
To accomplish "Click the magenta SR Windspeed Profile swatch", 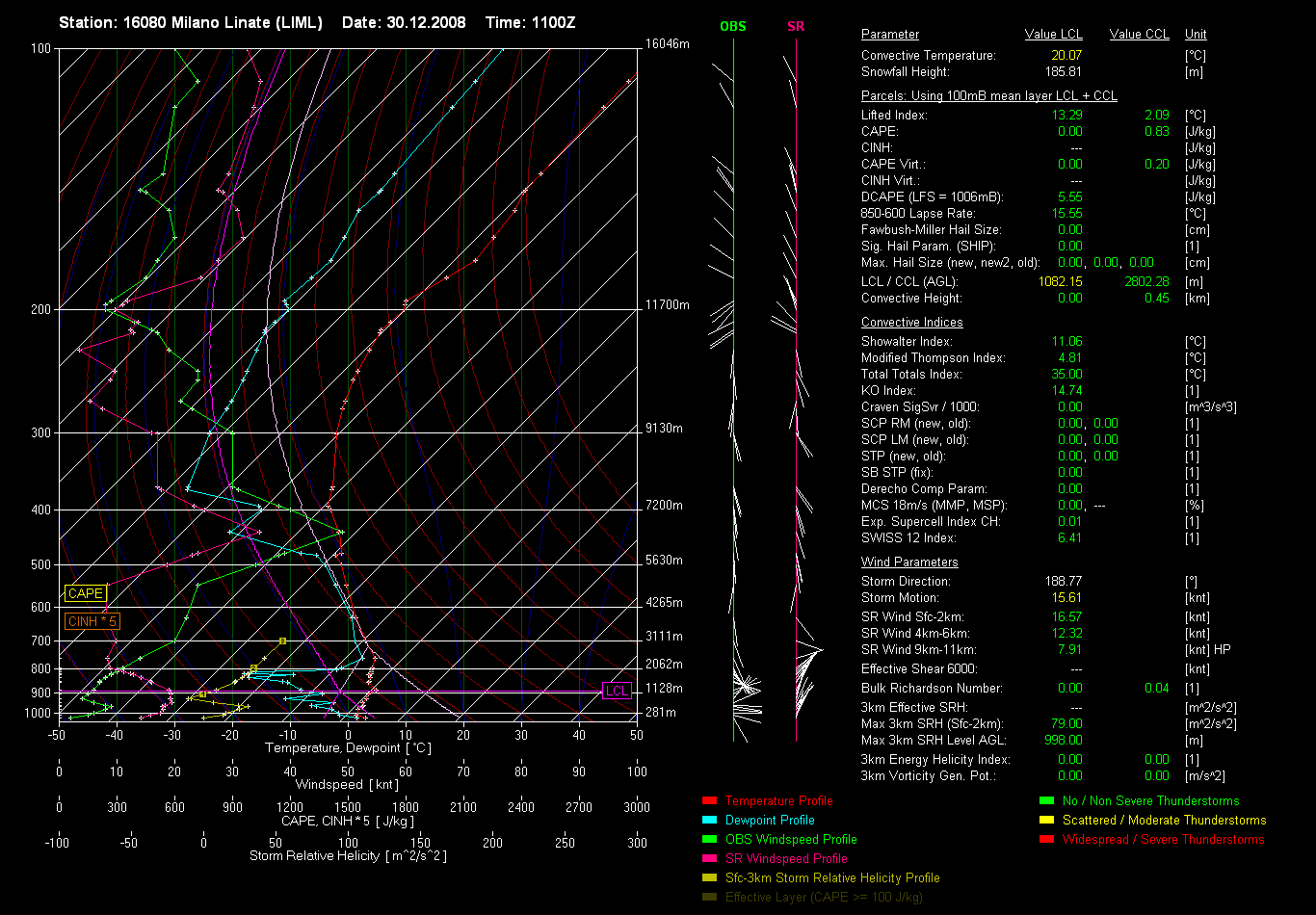I will tap(709, 859).
